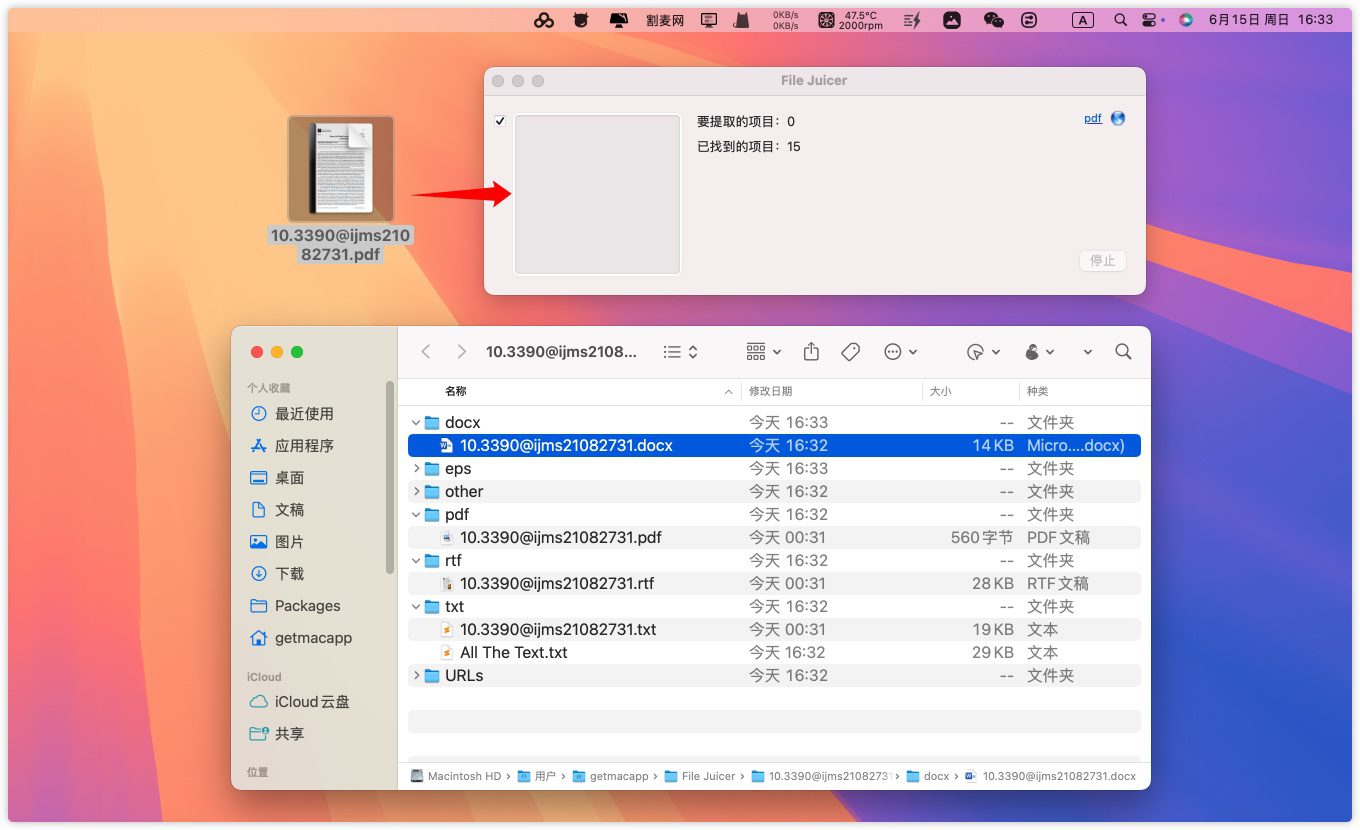Toggle the checkbox in File Juicer window

pyautogui.click(x=500, y=121)
